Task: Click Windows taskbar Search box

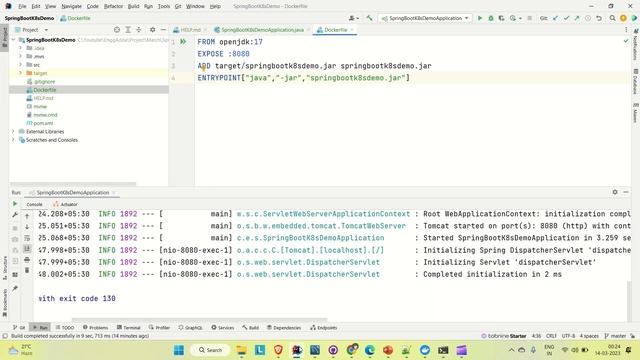Action: [x=210, y=350]
